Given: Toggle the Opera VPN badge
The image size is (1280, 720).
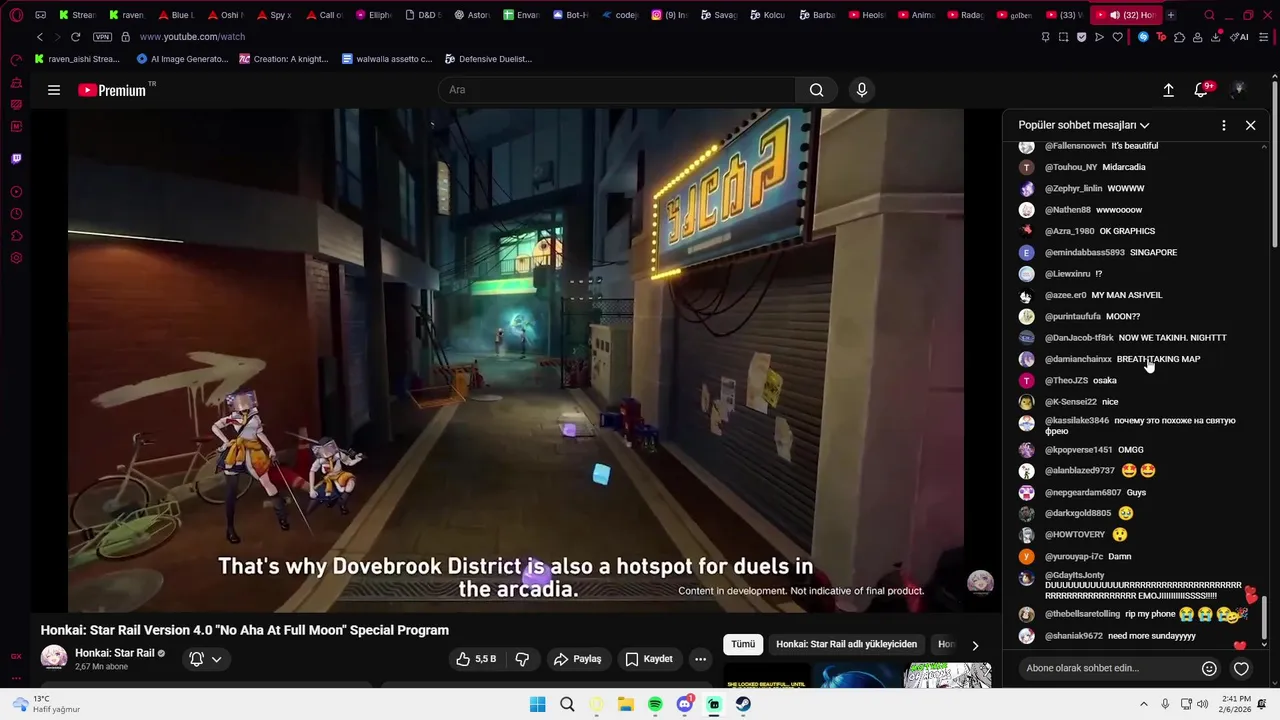Looking at the screenshot, I should [102, 37].
